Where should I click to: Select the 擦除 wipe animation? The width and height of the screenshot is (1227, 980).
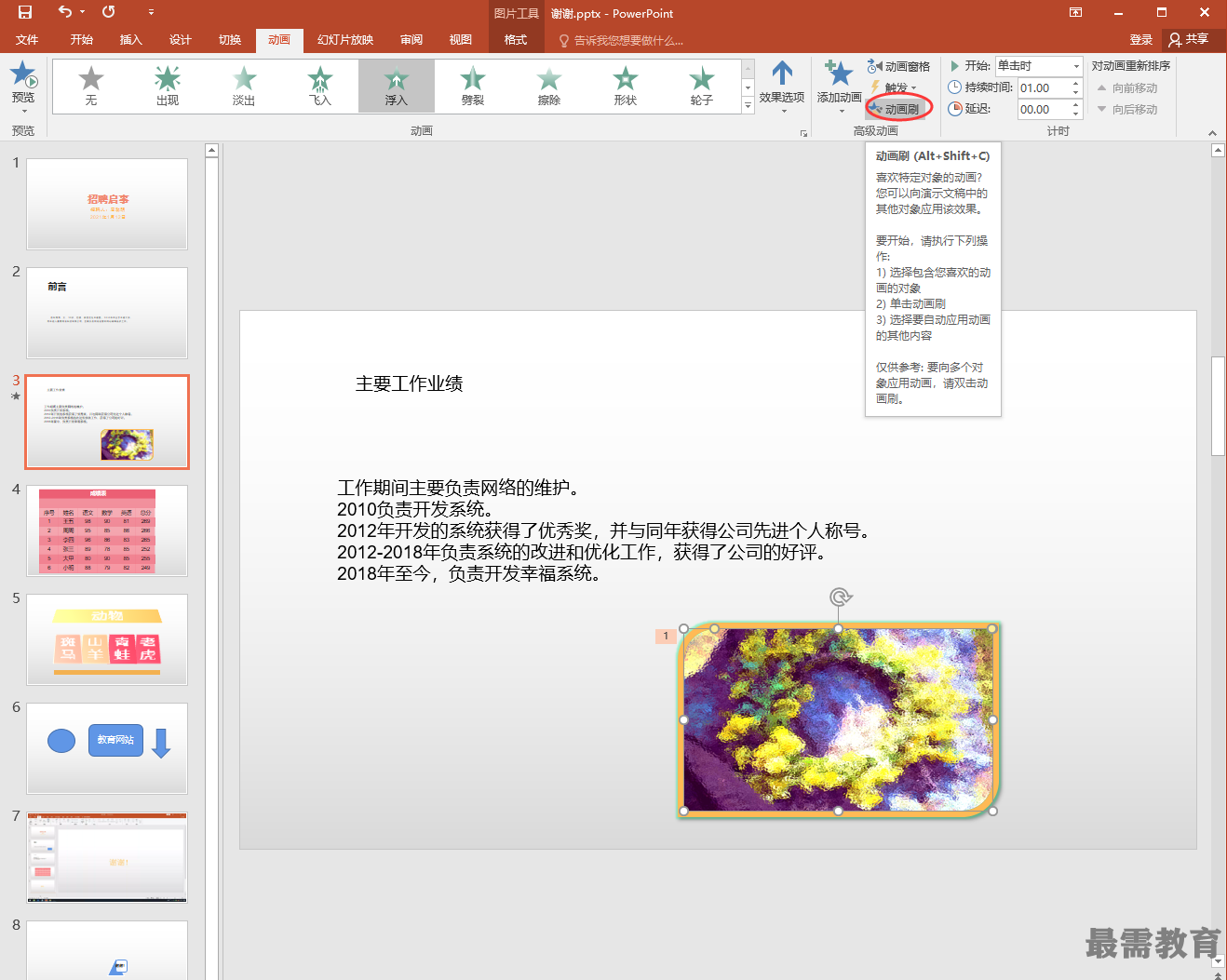tap(549, 87)
